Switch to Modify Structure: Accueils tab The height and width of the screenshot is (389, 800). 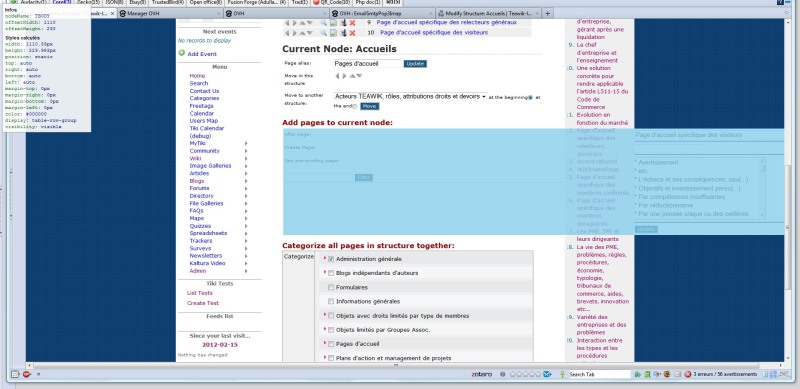(489, 14)
